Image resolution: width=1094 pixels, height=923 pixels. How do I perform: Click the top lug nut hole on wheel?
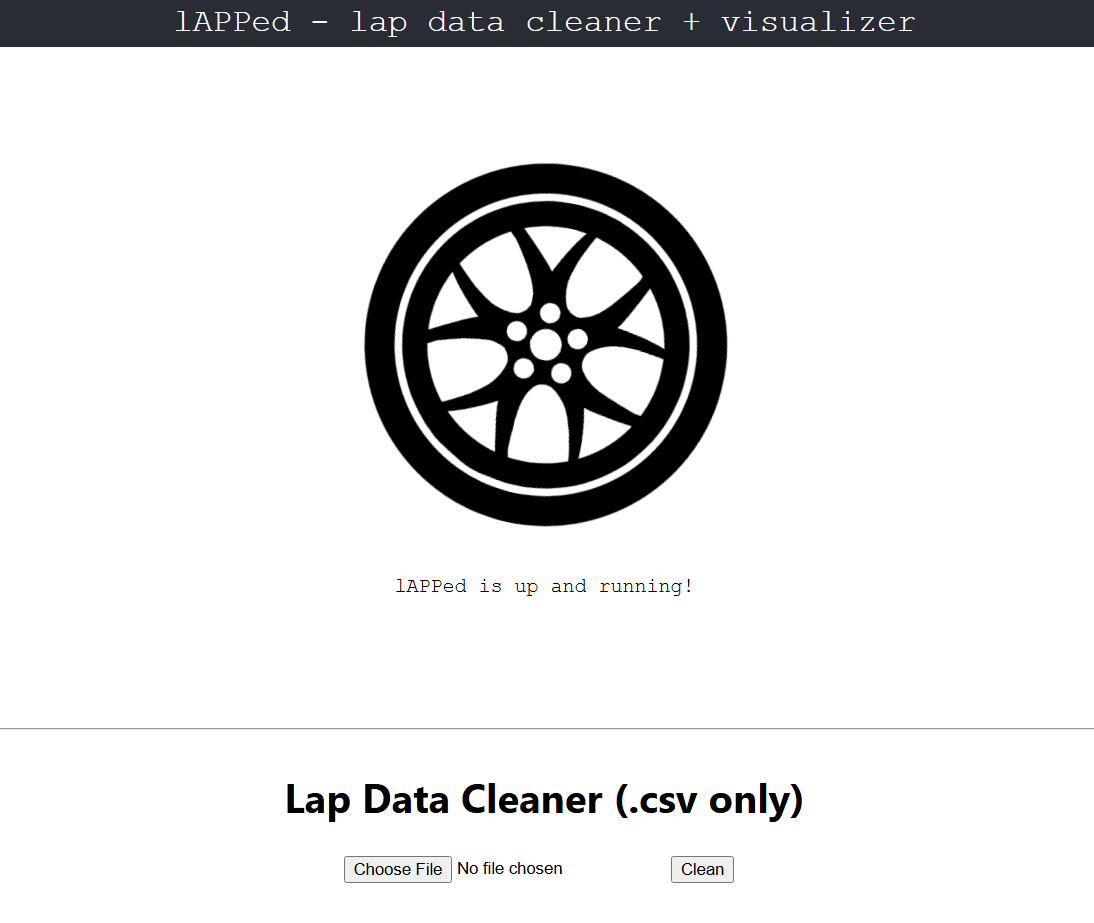pyautogui.click(x=550, y=313)
